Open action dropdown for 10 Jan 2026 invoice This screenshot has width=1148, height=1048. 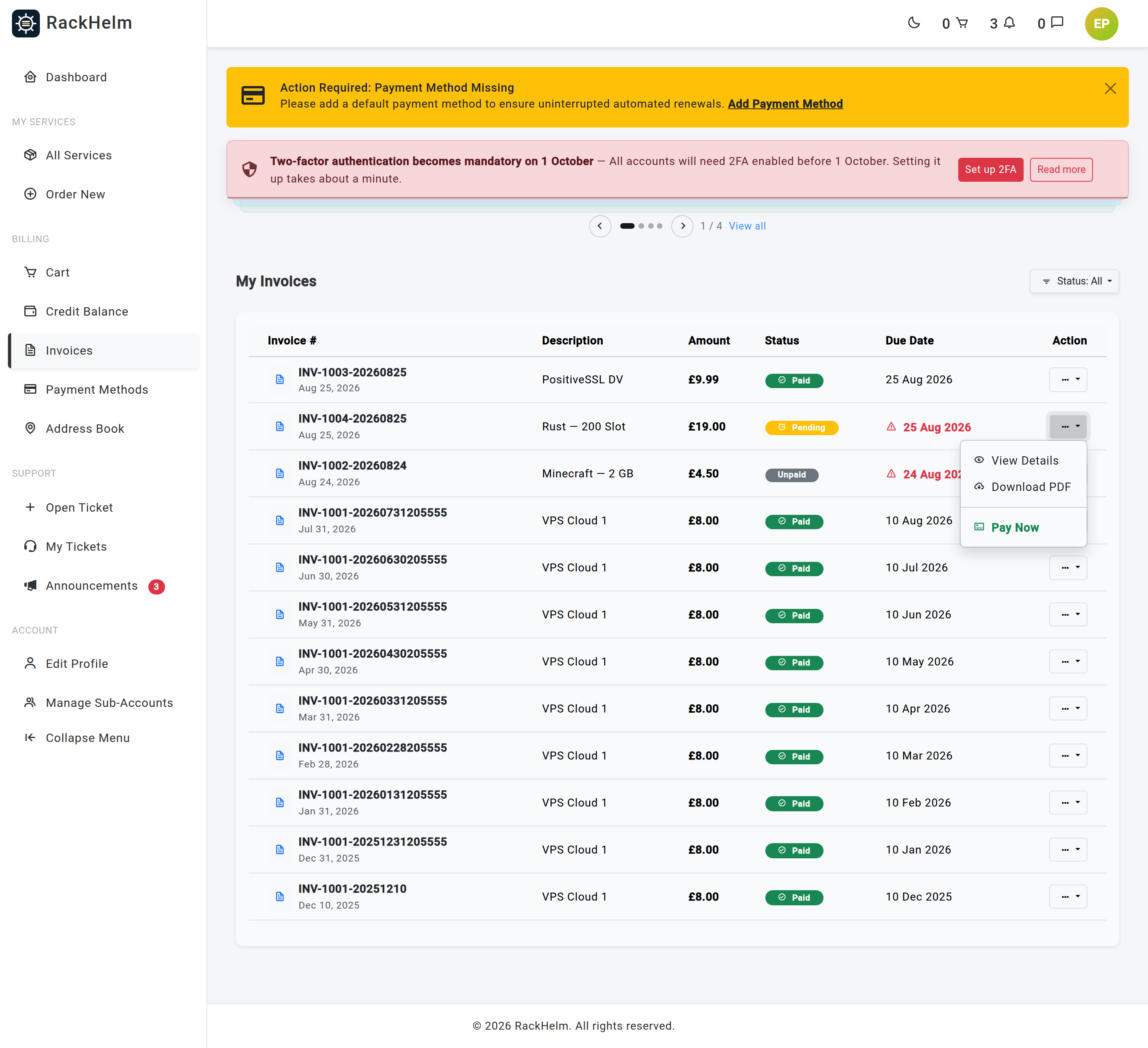(x=1068, y=850)
